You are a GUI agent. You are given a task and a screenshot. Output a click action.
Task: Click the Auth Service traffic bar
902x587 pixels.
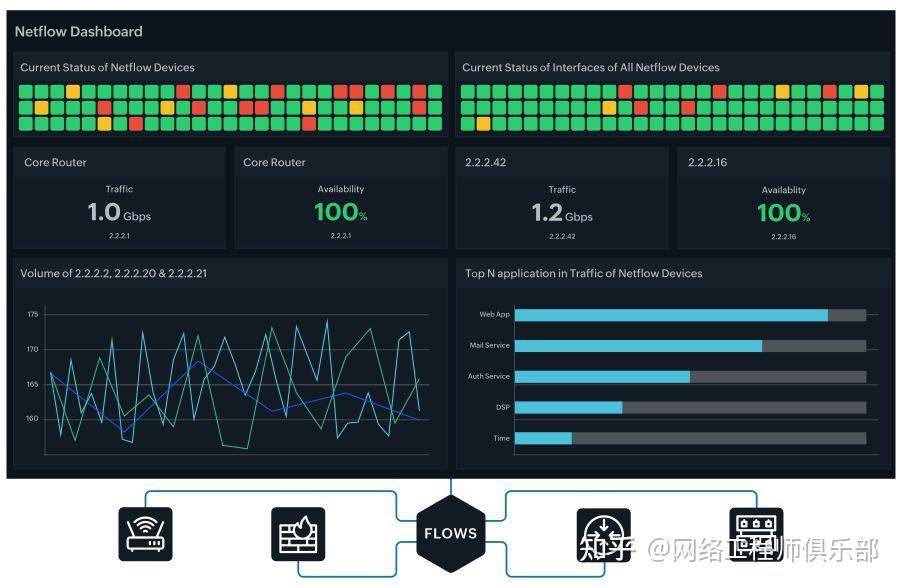(x=690, y=377)
